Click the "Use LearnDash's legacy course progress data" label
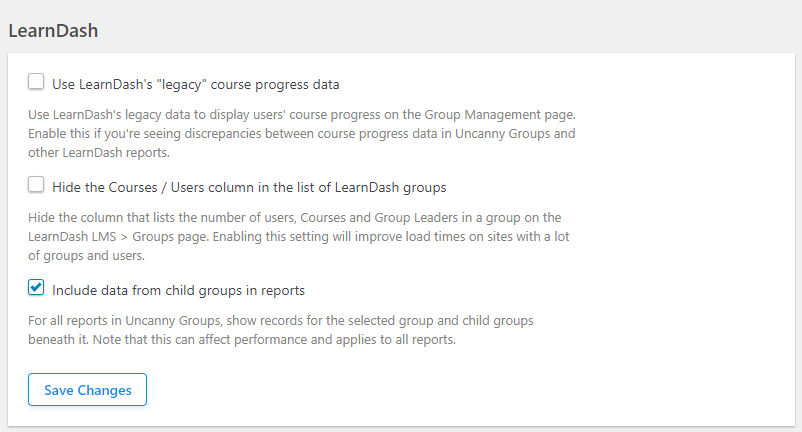This screenshot has height=432, width=802. click(196, 84)
